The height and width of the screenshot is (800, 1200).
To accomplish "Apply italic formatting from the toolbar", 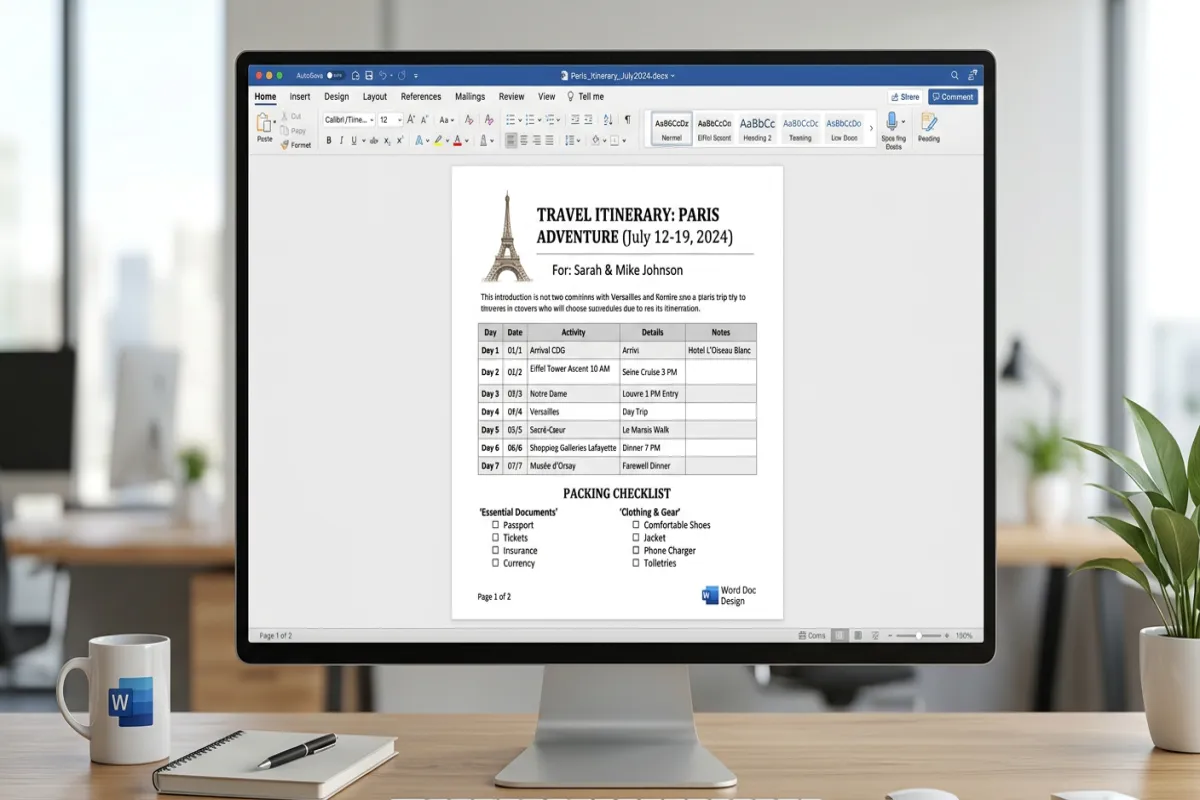I will click(x=341, y=140).
